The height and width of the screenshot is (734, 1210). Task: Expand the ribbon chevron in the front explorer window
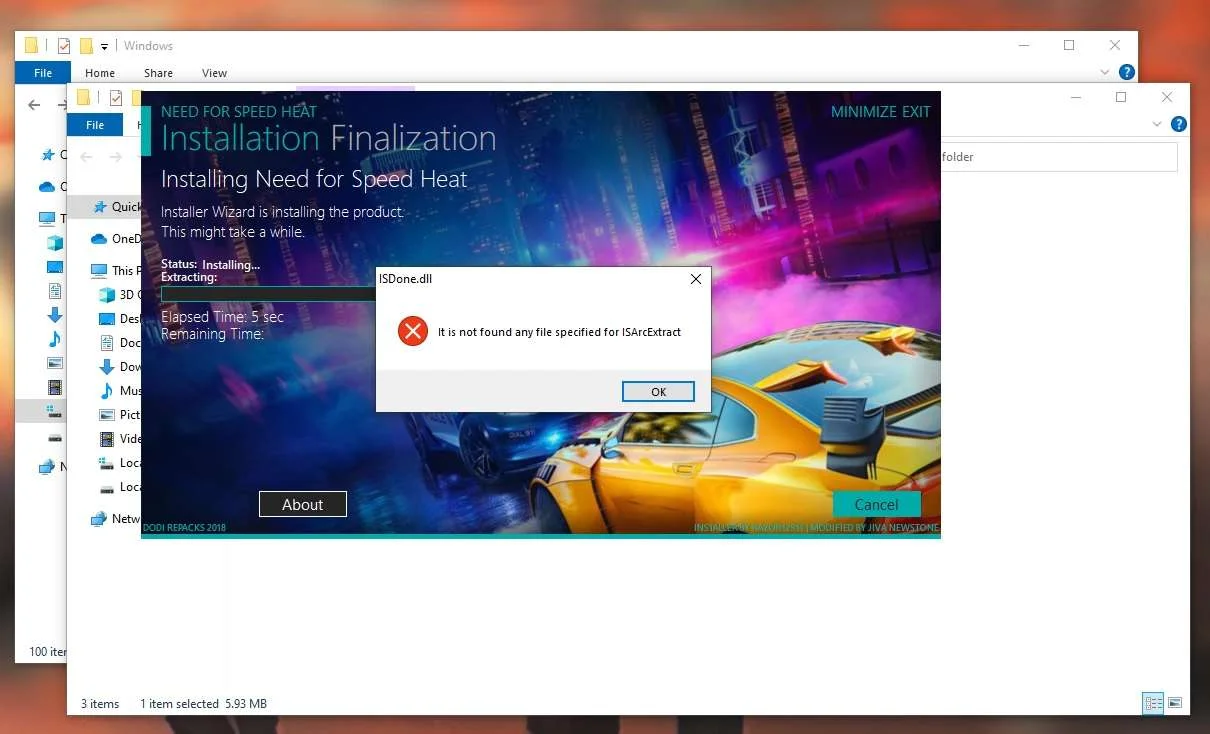1157,124
